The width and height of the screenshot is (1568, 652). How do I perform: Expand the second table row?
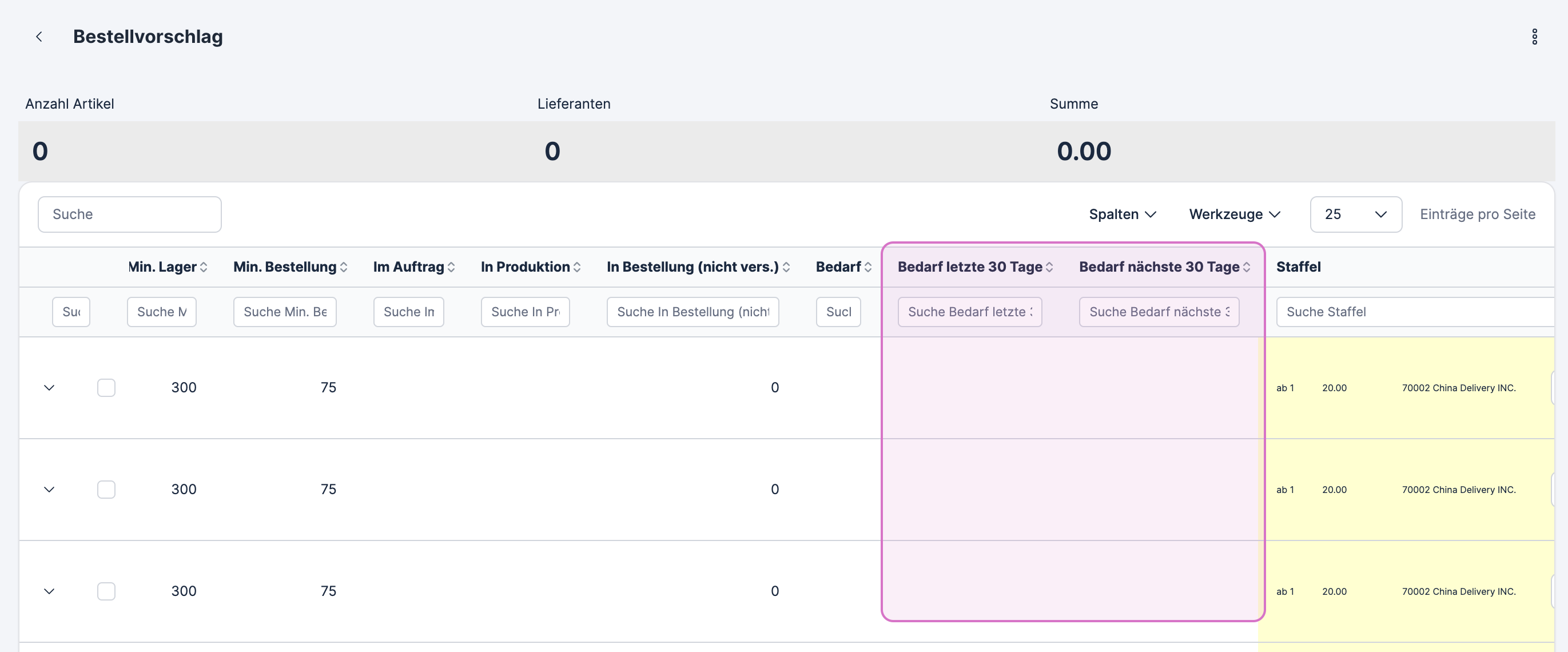(x=49, y=490)
